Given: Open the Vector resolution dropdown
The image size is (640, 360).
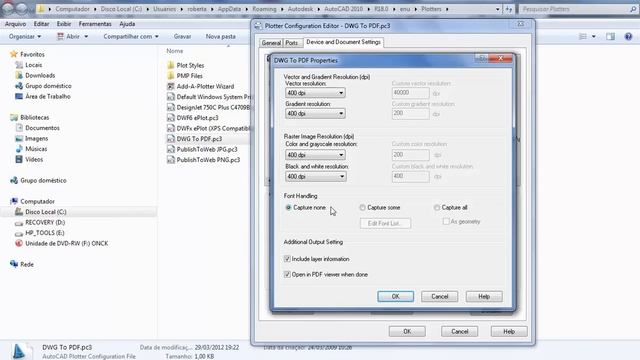Looking at the screenshot, I should click(315, 93).
